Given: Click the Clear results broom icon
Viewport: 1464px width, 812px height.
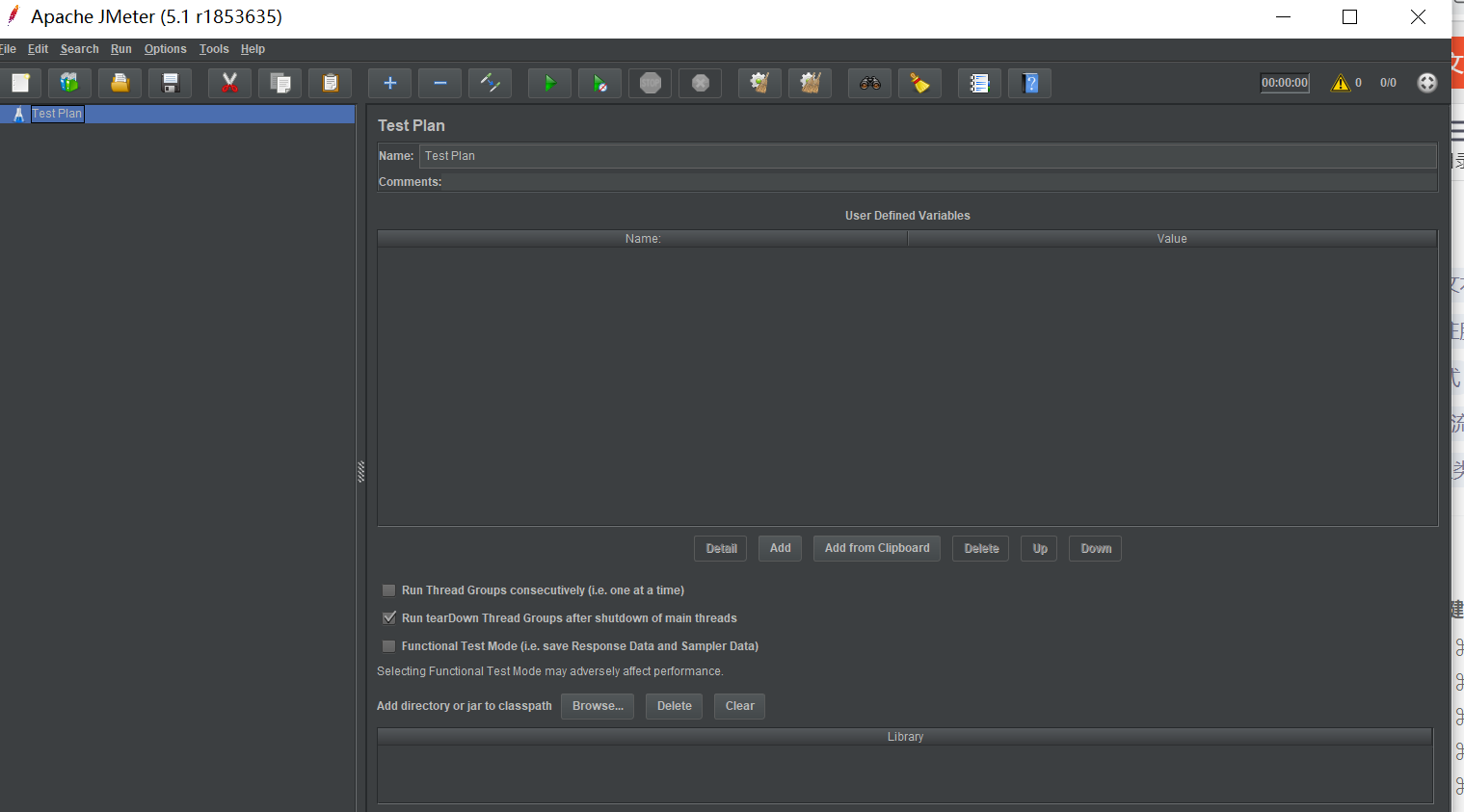Looking at the screenshot, I should click(x=759, y=83).
